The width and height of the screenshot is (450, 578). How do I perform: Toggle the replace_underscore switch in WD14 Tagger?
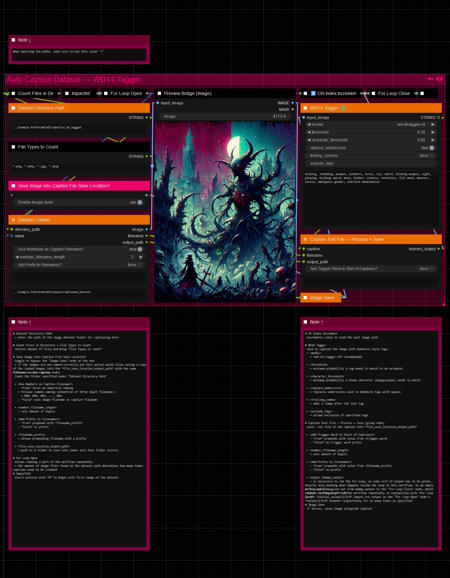click(x=432, y=148)
